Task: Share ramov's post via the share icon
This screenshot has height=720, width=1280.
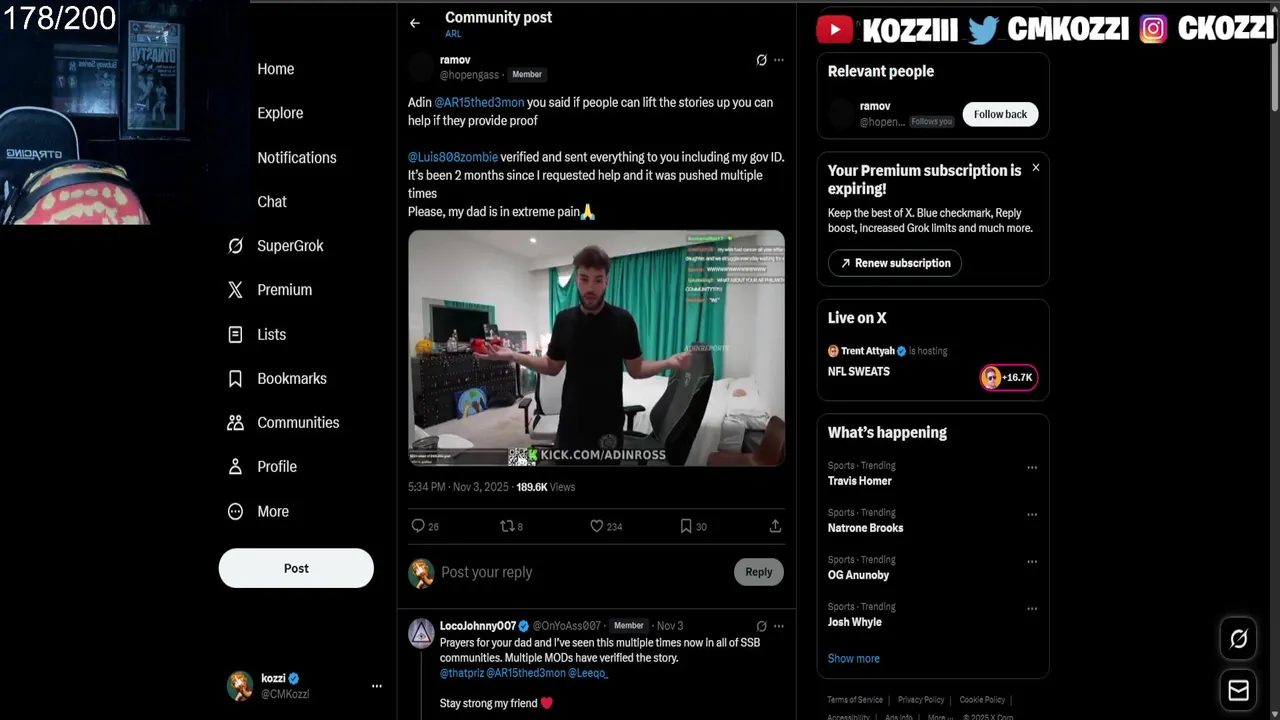Action: [x=775, y=526]
